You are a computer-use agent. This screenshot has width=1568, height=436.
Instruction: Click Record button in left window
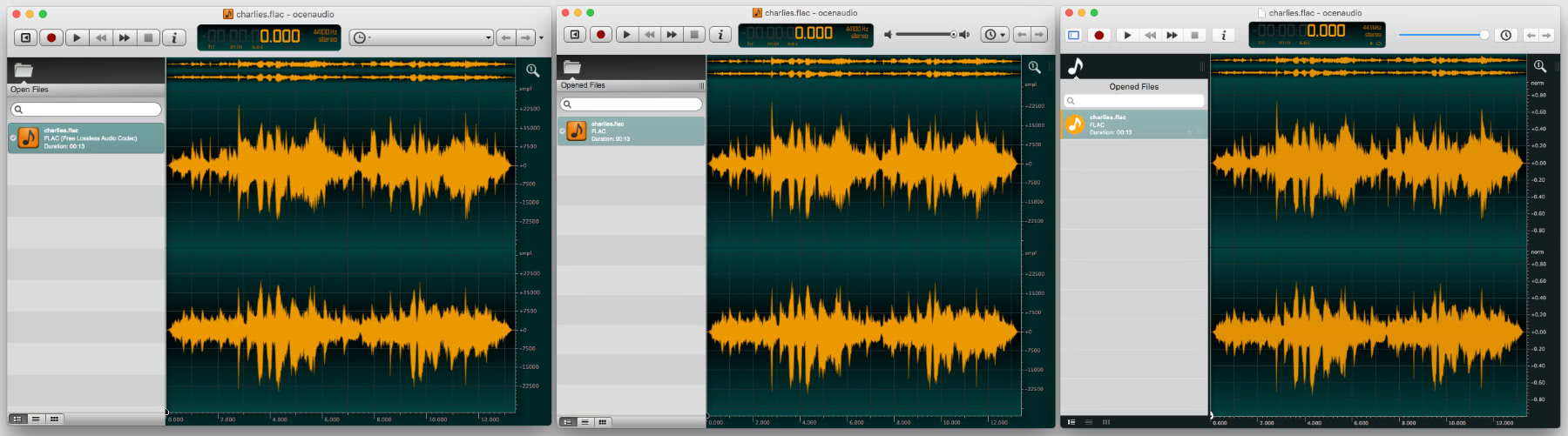pyautogui.click(x=51, y=37)
